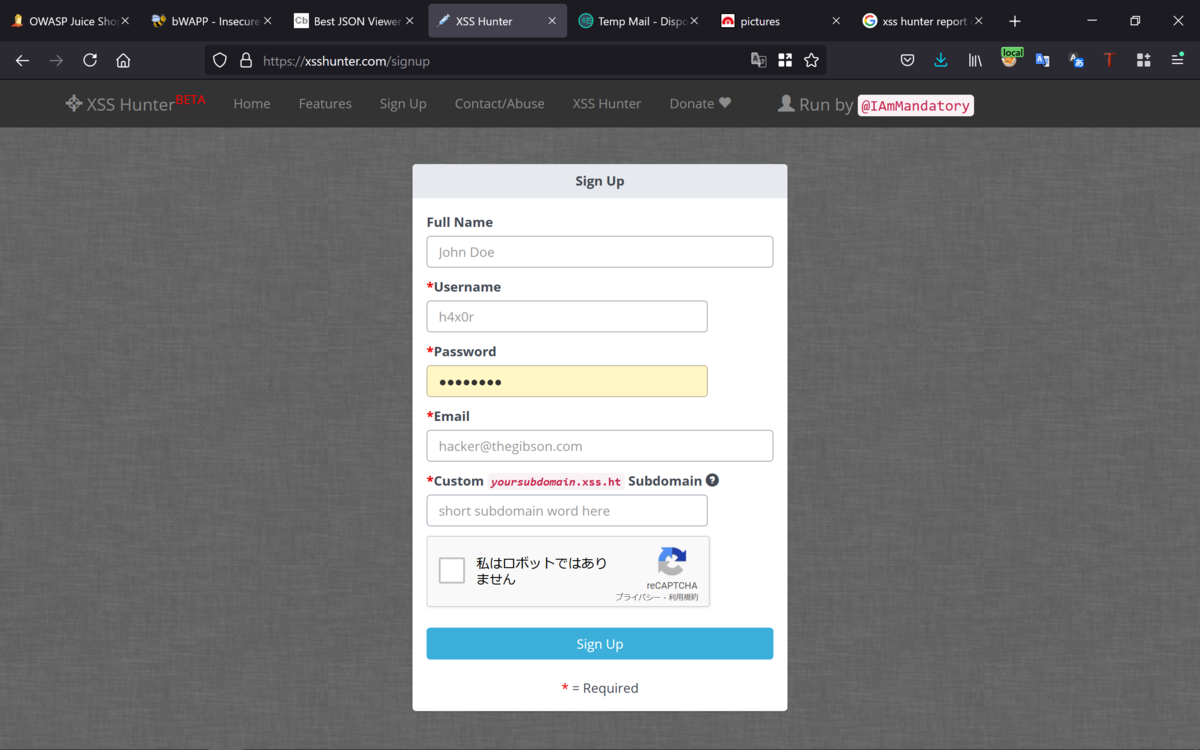
Task: Focus the Custom Subdomain field
Action: click(x=567, y=510)
